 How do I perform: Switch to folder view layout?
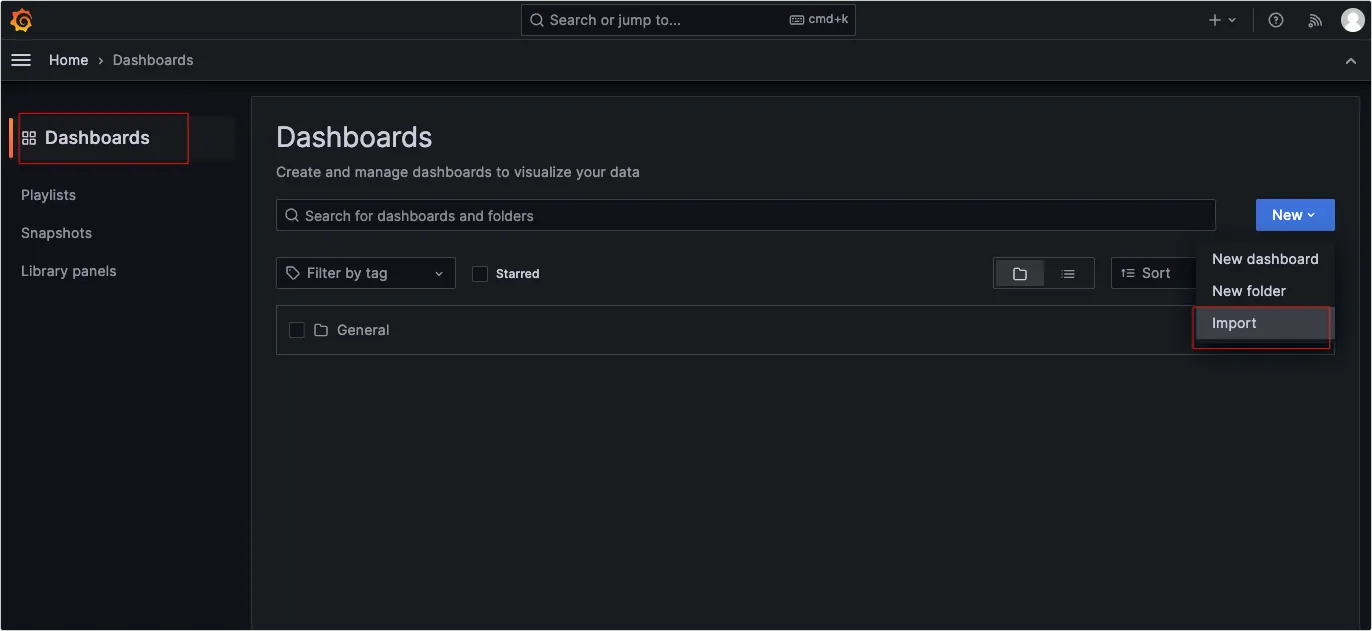tap(1020, 273)
